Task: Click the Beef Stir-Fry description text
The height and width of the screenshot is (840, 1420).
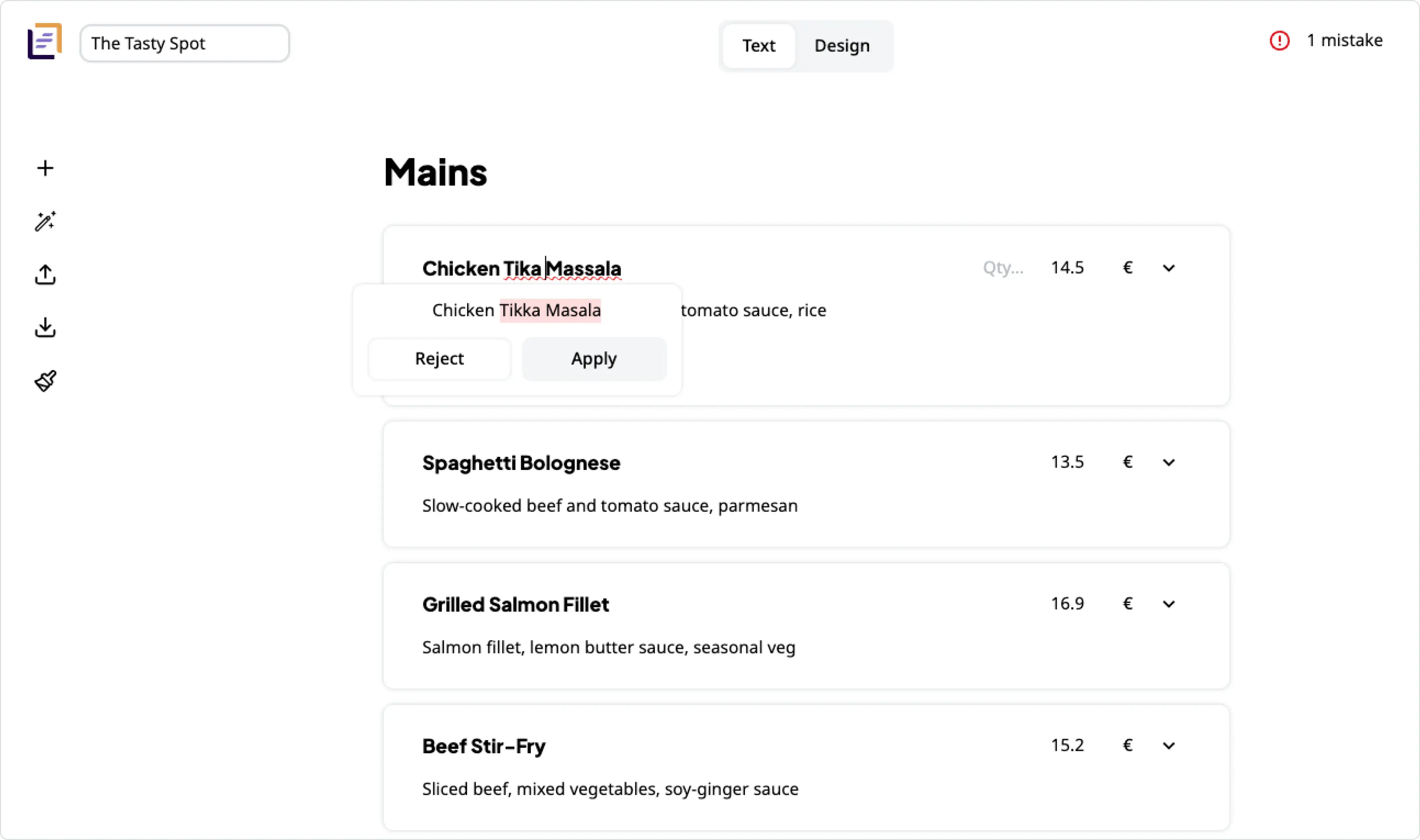Action: [x=610, y=788]
